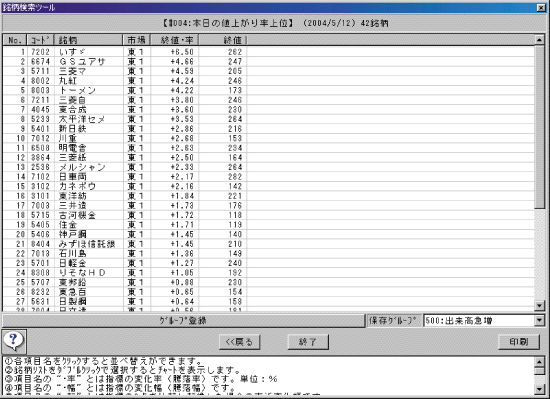Click the title 本日の値上がり率上位
The height and width of the screenshot is (399, 550).
240,23
